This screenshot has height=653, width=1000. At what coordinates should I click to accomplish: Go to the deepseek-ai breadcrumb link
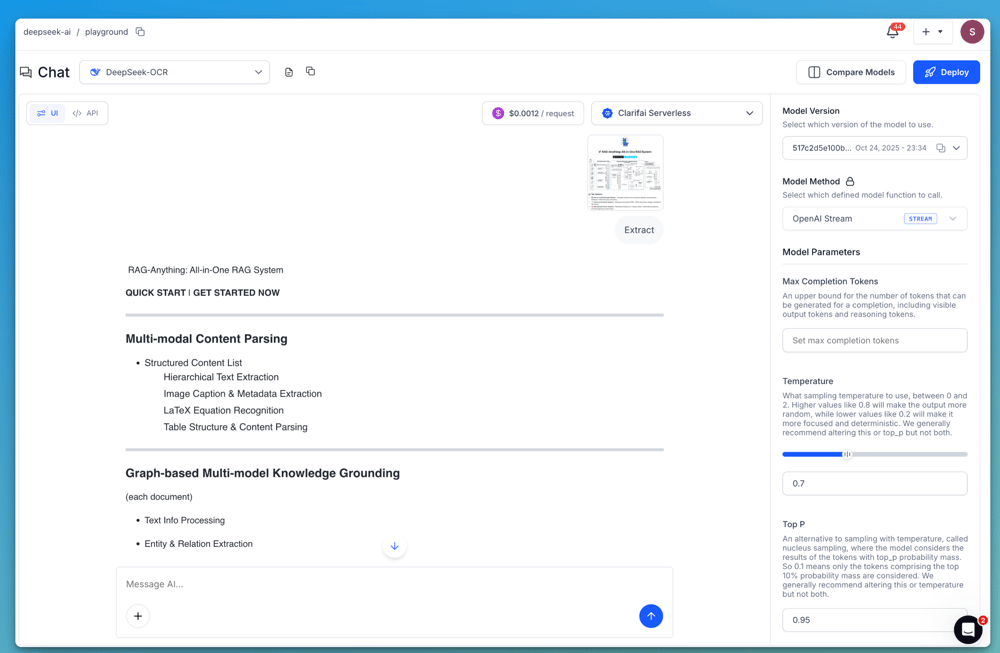click(47, 32)
